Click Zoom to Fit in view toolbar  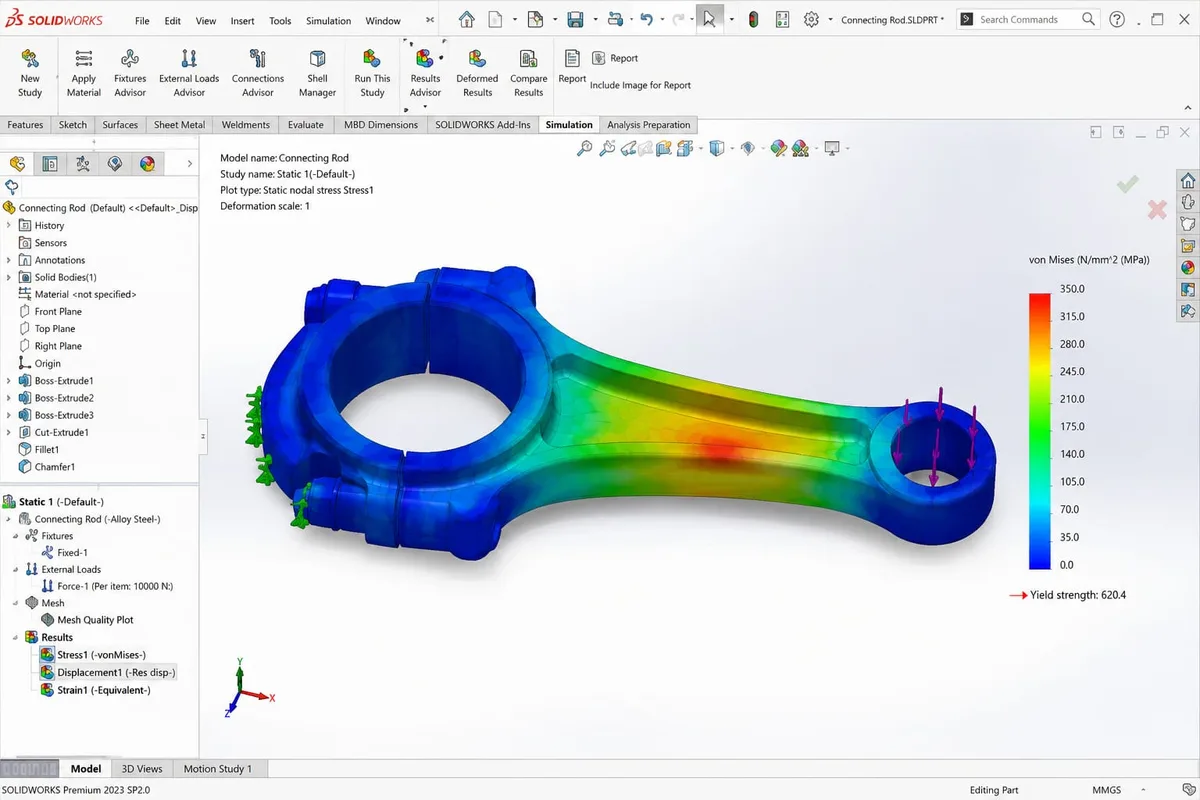click(584, 148)
